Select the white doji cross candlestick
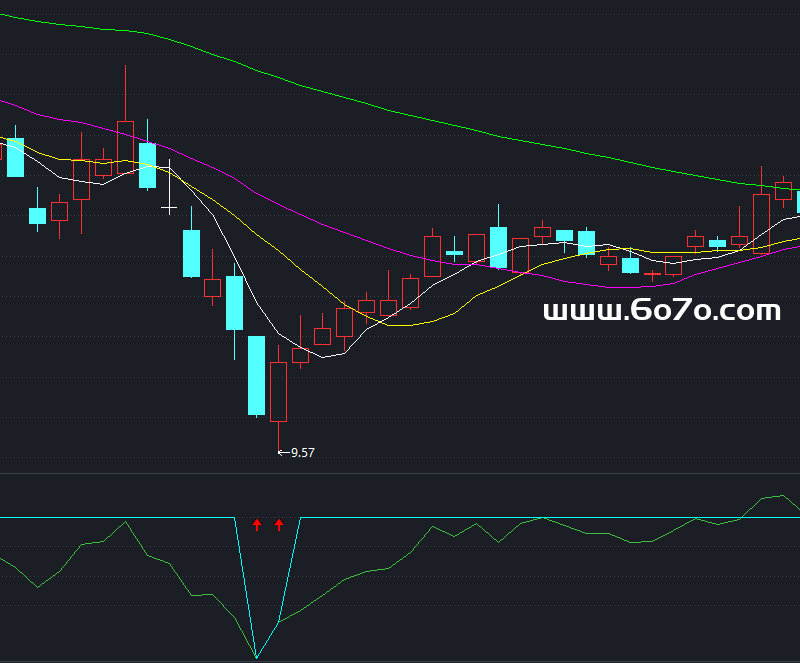This screenshot has height=663, width=800. (x=169, y=187)
